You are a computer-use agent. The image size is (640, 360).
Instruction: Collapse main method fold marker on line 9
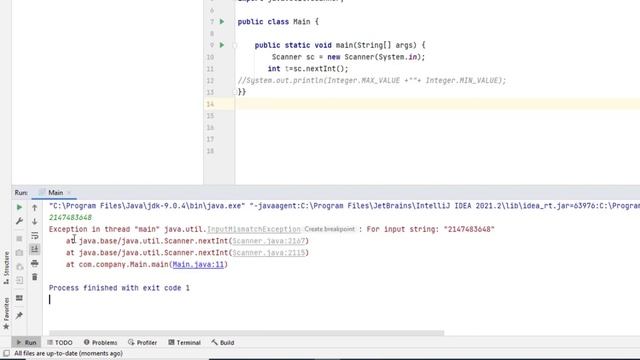(235, 45)
